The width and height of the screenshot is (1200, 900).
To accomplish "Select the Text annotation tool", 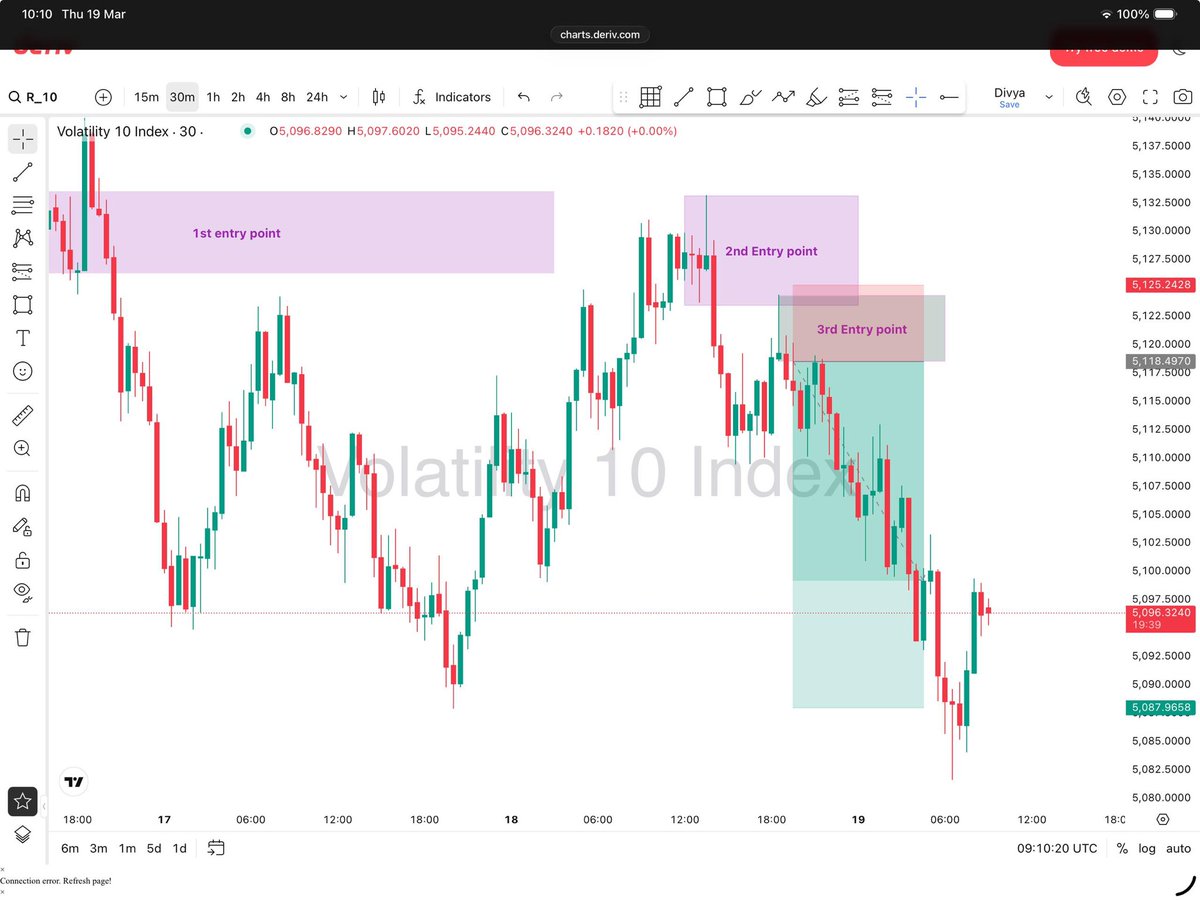I will coord(22,338).
